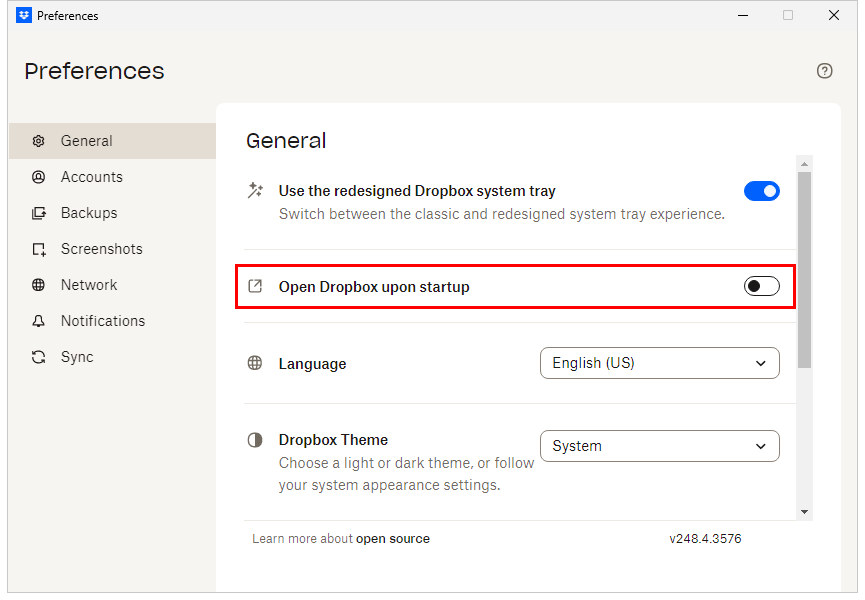This screenshot has width=865, height=600.
Task: Click the chevron arrow on English (US) selector
Action: pos(761,363)
